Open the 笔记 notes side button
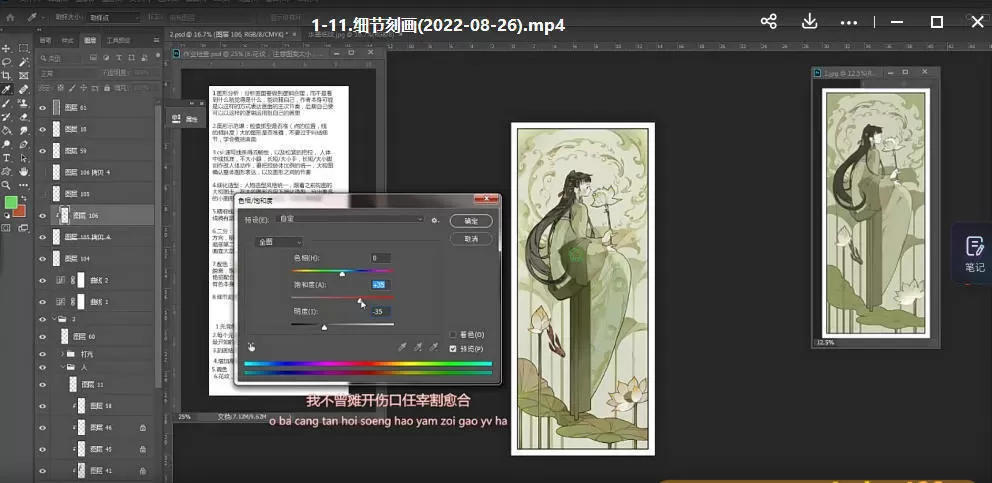The width and height of the screenshot is (992, 483). [974, 253]
